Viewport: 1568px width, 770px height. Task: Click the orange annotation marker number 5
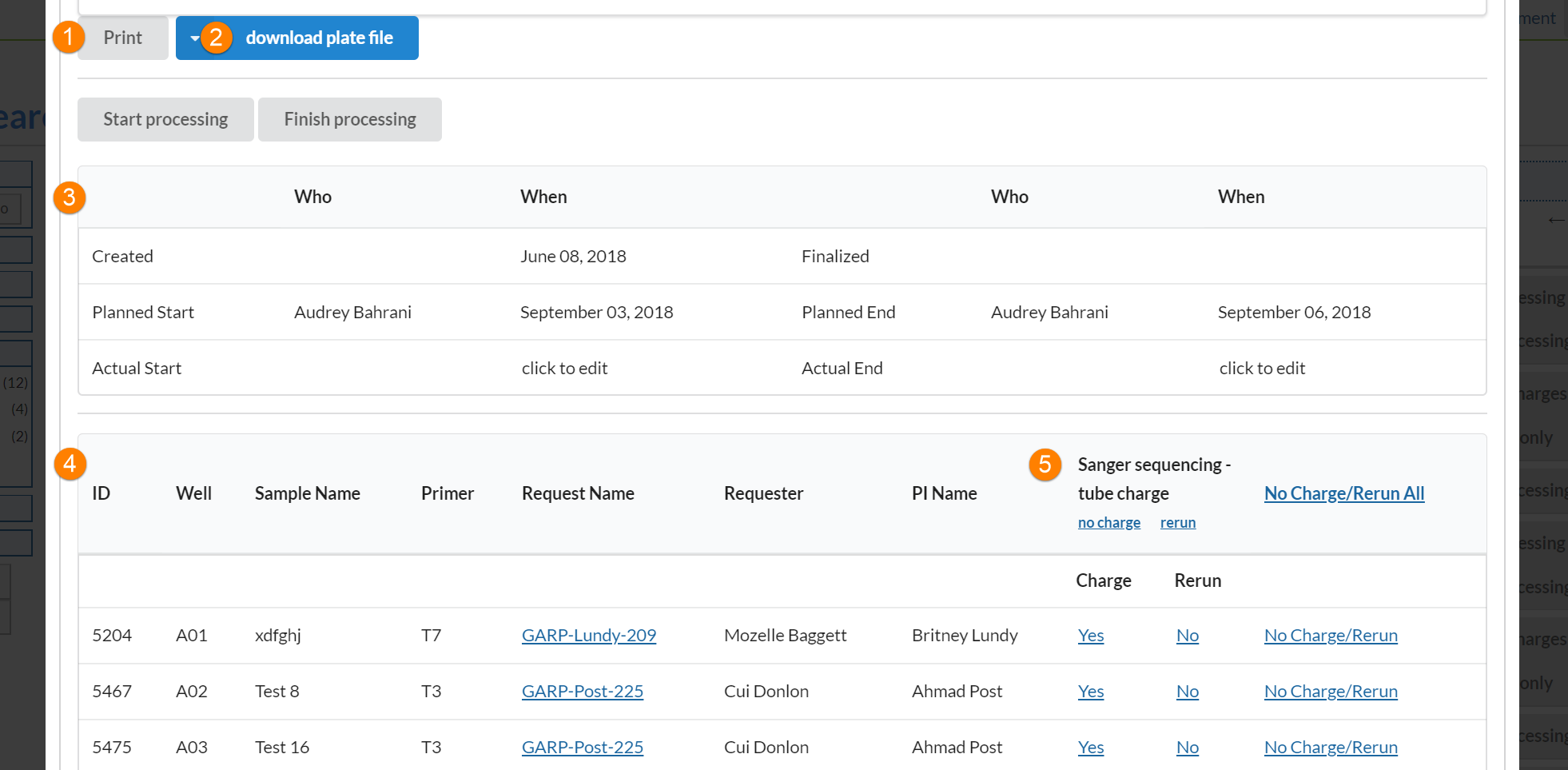pyautogui.click(x=1045, y=465)
